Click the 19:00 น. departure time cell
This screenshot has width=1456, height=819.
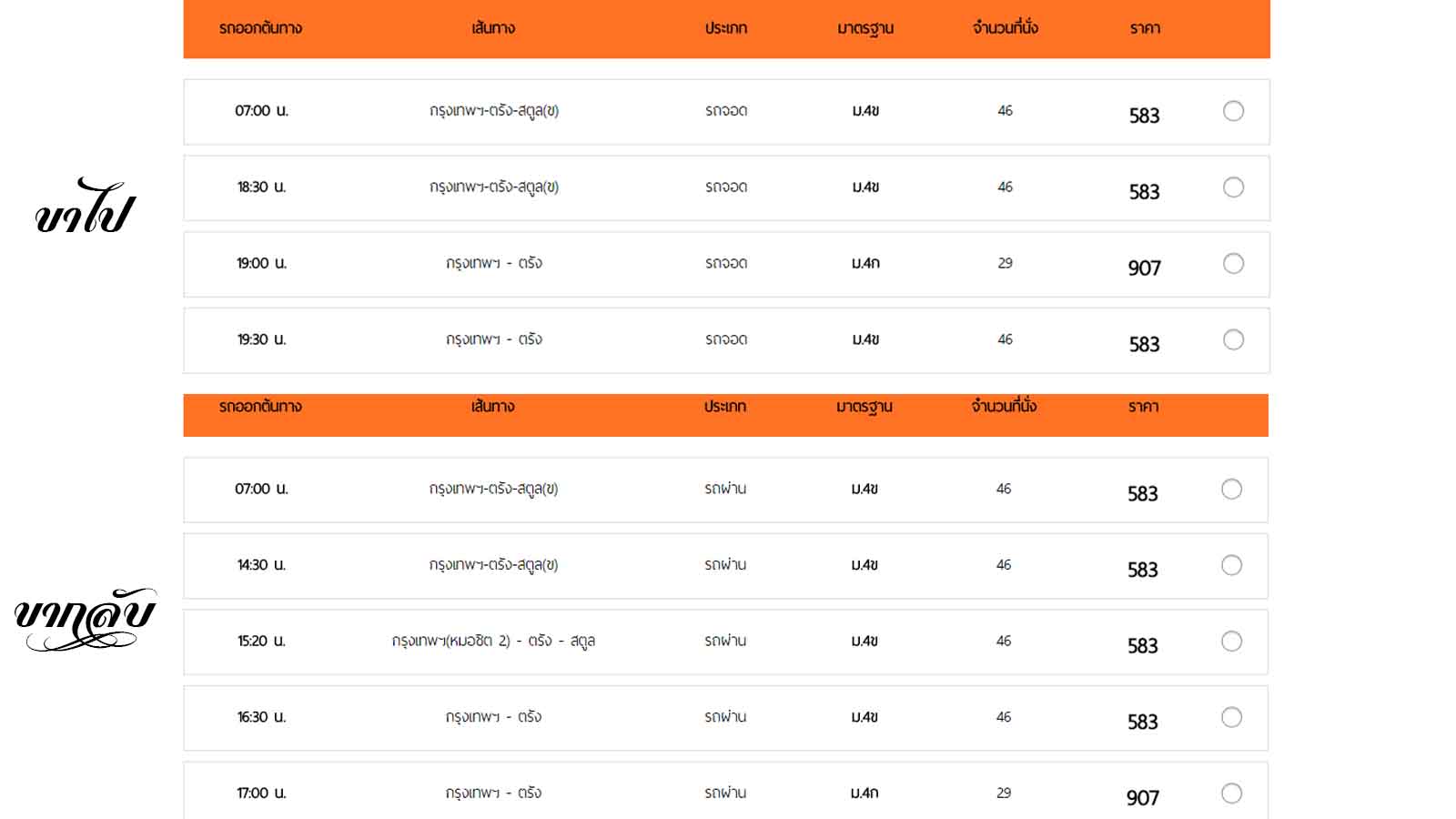coord(261,264)
